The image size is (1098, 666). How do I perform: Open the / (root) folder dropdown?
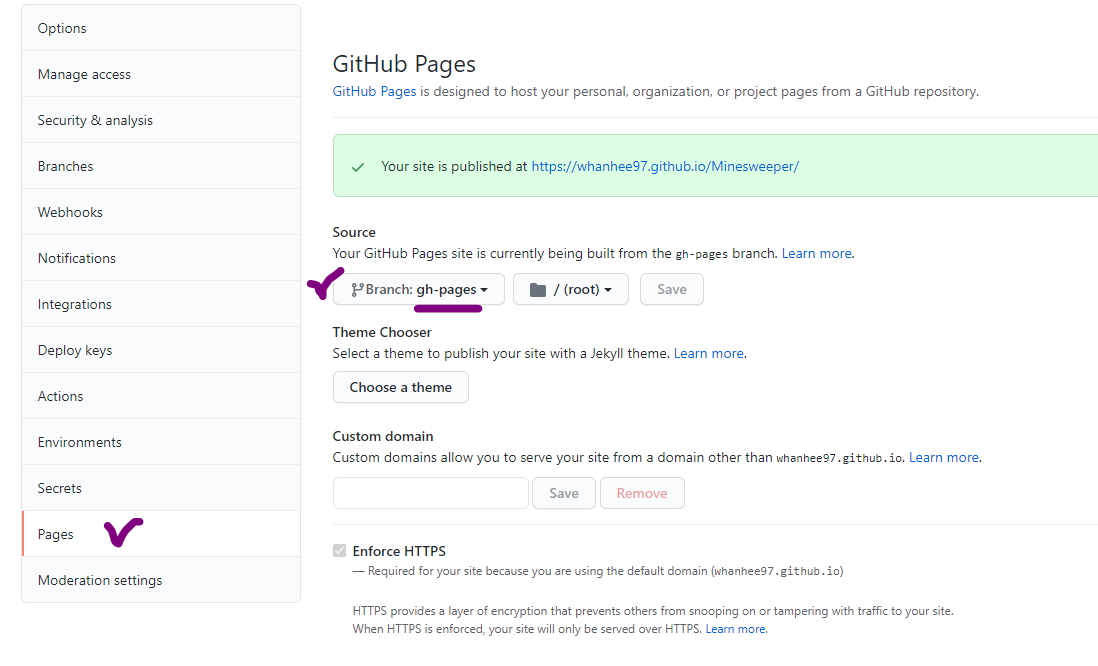(571, 289)
